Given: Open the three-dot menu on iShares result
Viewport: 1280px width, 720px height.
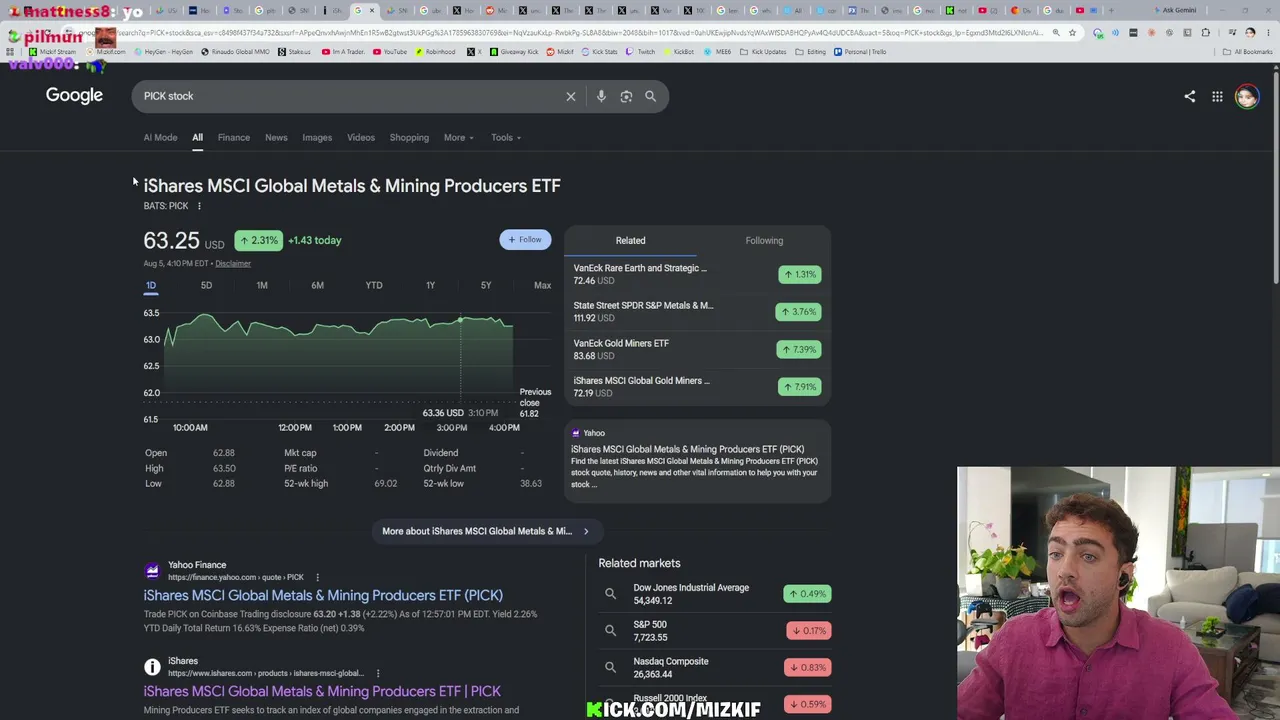Looking at the screenshot, I should 378,673.
